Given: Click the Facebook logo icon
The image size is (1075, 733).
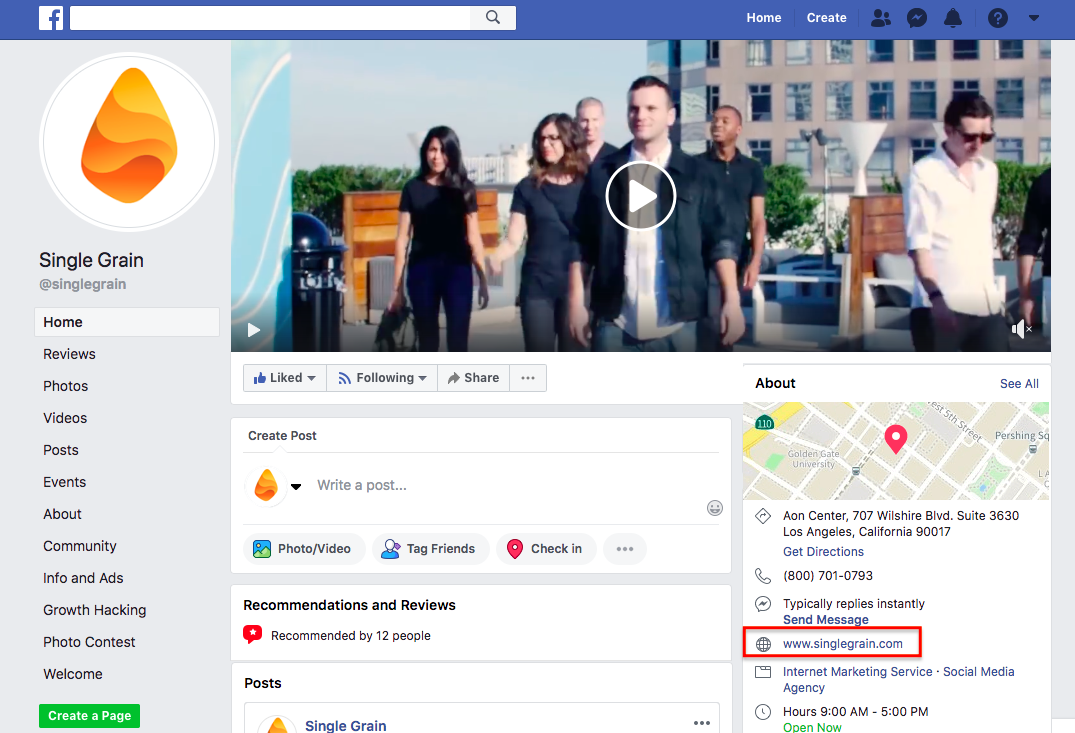Looking at the screenshot, I should point(51,18).
